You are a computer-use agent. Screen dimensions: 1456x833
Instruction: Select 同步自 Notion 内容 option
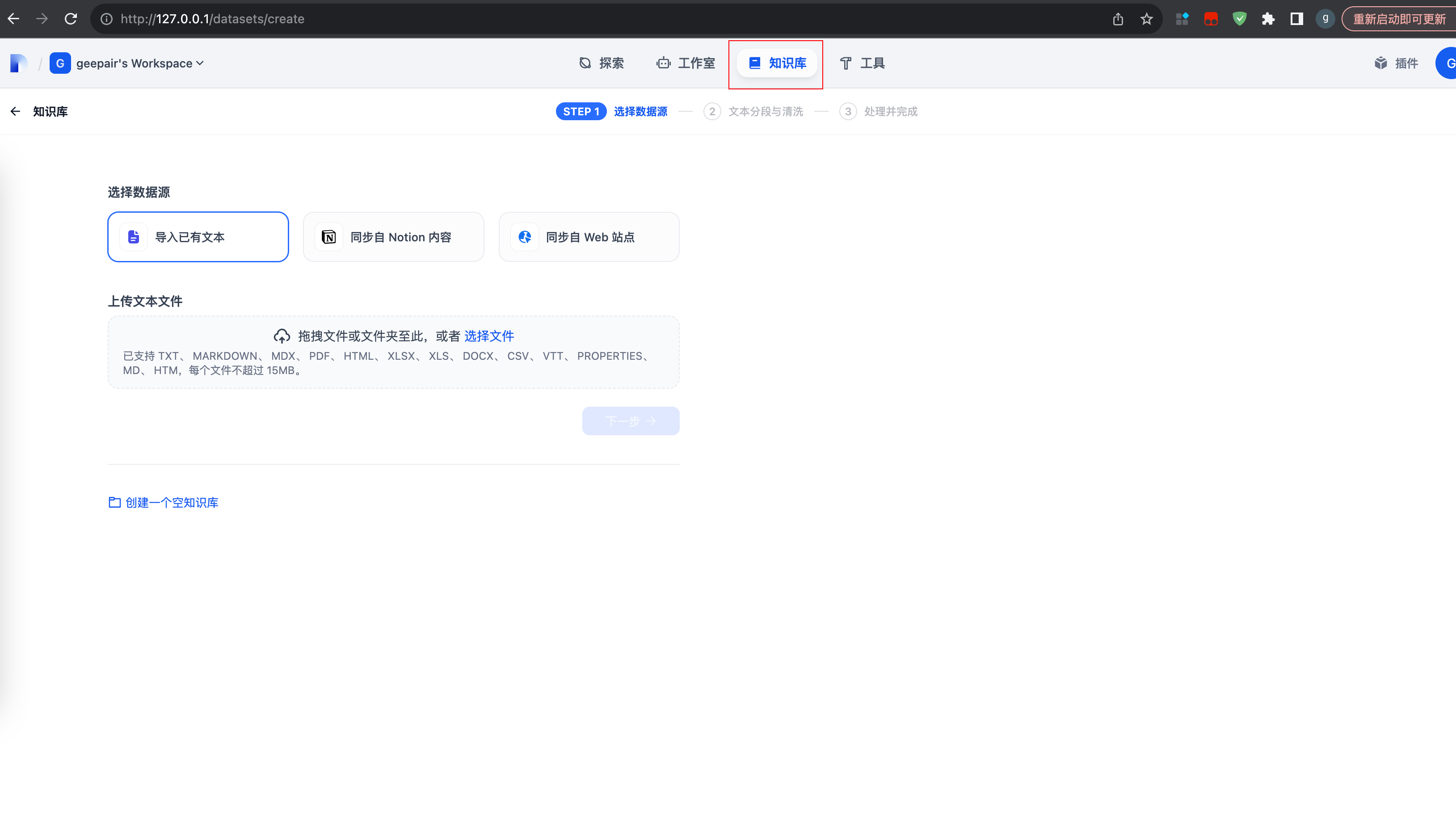pyautogui.click(x=394, y=237)
